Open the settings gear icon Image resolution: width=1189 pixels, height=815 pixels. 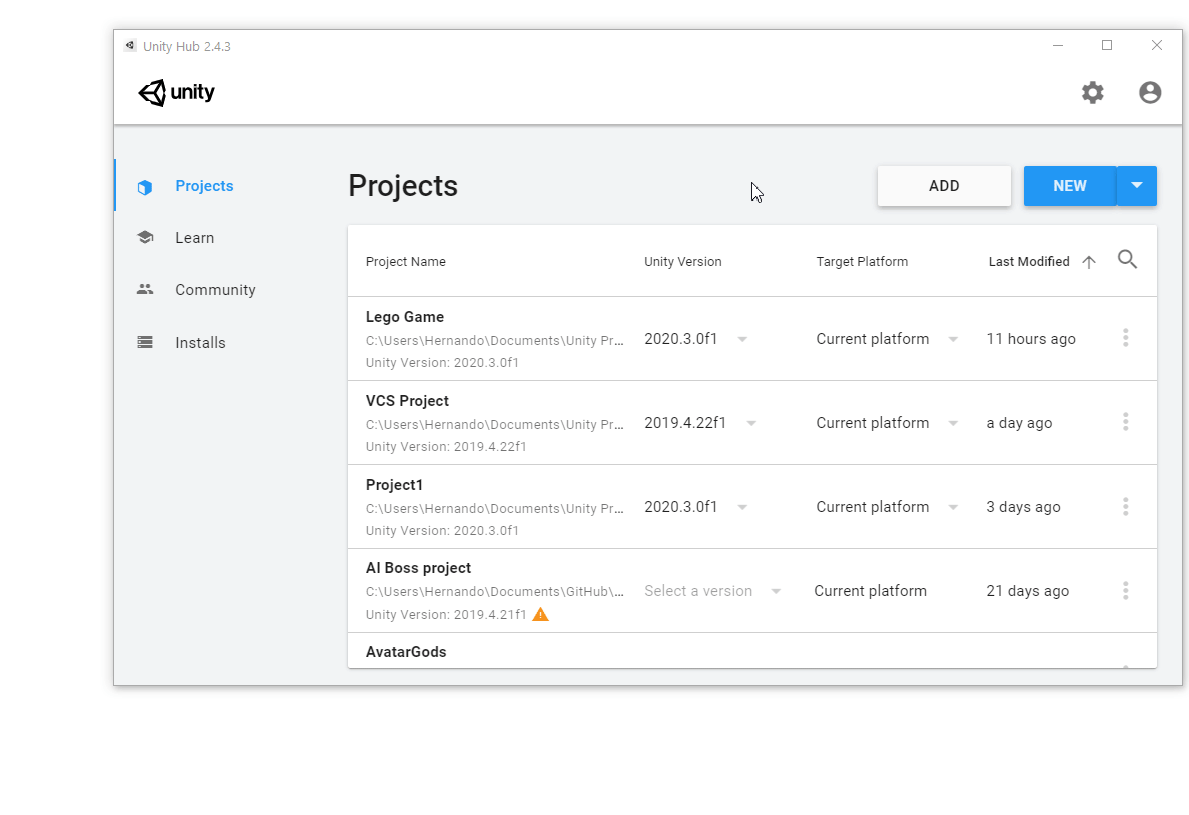pyautogui.click(x=1092, y=92)
